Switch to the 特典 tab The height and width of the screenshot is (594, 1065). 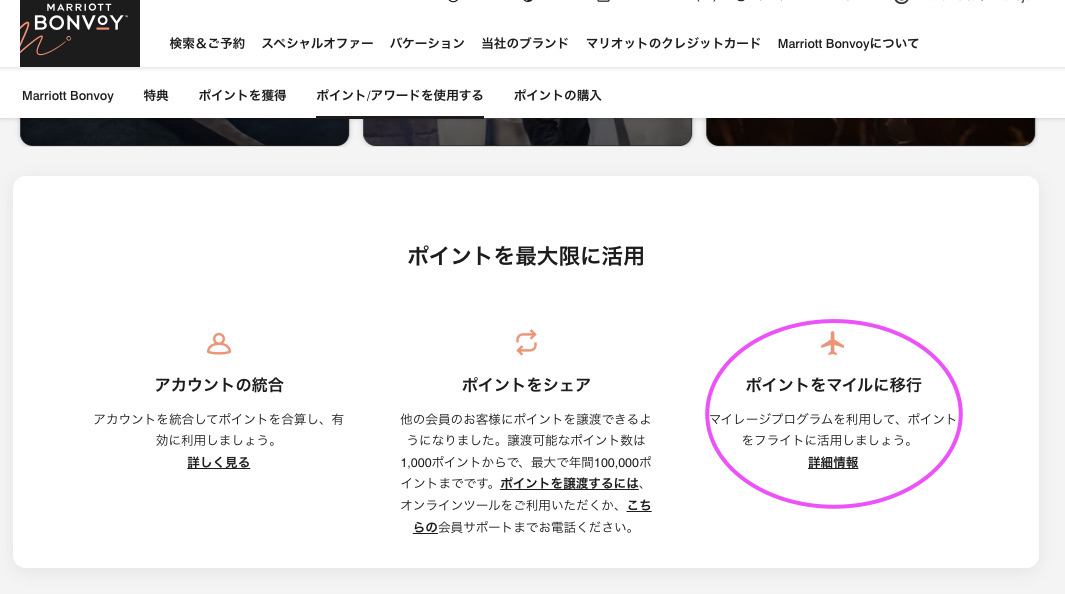point(156,95)
